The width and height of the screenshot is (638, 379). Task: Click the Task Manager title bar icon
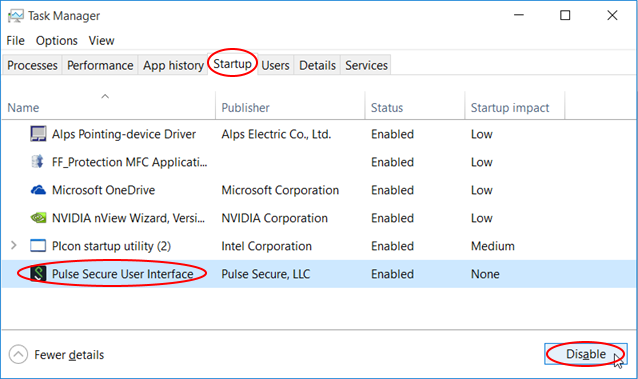(15, 16)
